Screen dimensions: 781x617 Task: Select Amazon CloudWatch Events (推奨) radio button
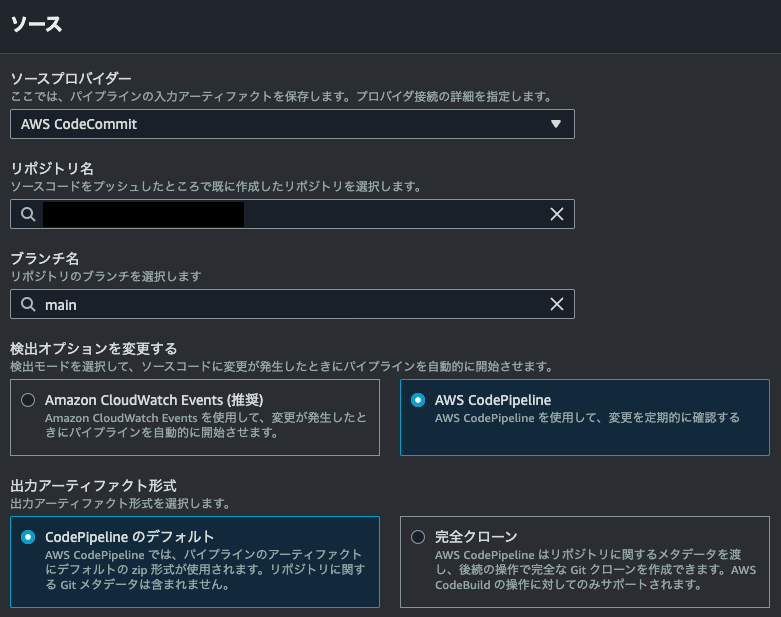coord(28,400)
